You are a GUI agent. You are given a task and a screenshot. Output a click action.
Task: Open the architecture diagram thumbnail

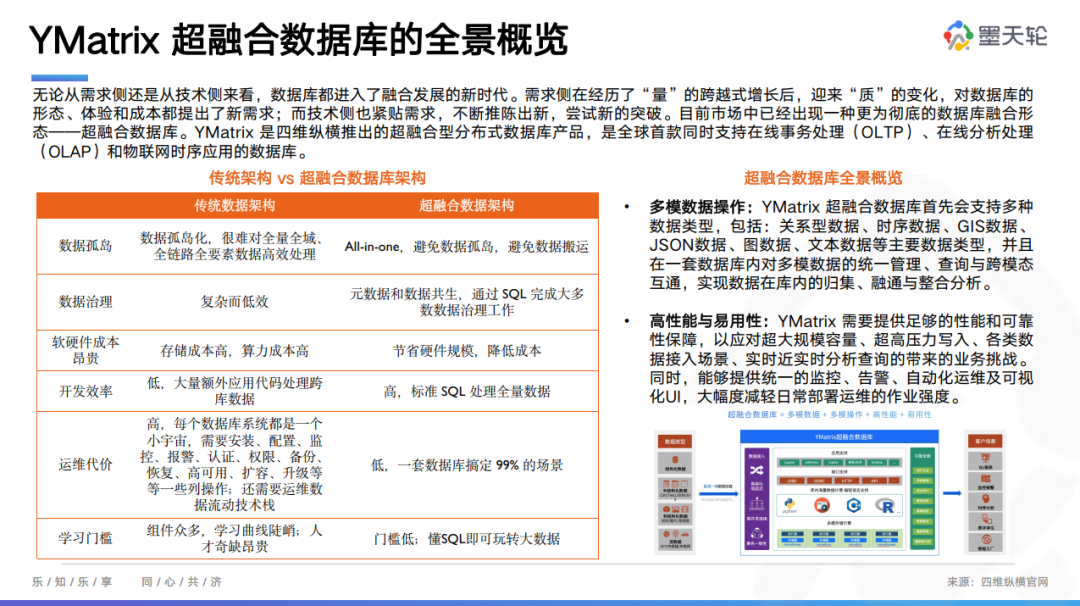point(830,492)
